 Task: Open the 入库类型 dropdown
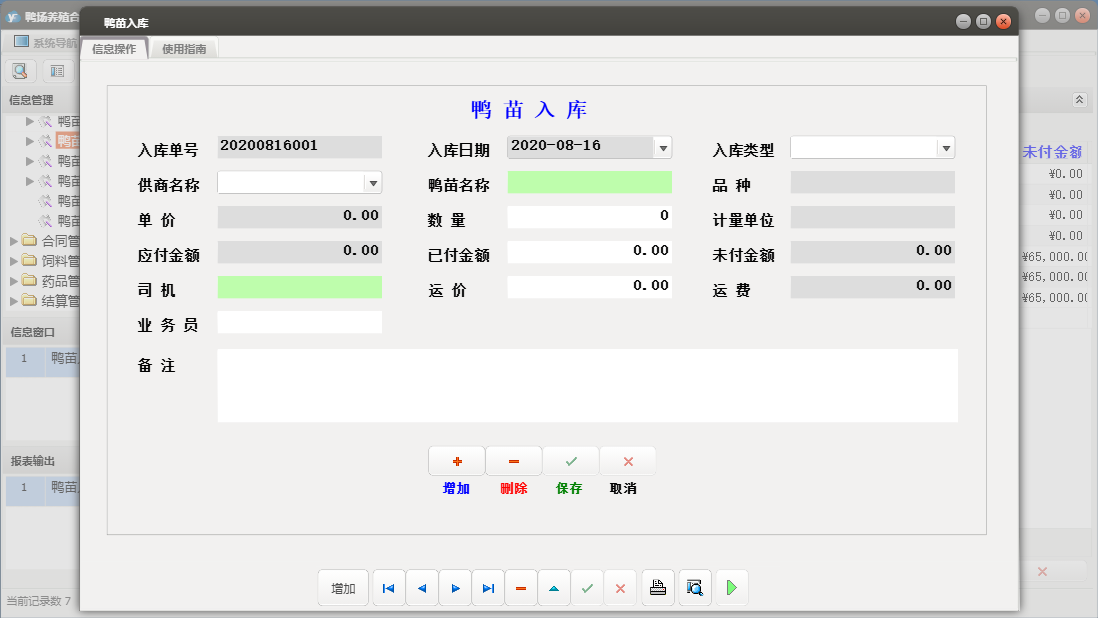click(x=946, y=147)
